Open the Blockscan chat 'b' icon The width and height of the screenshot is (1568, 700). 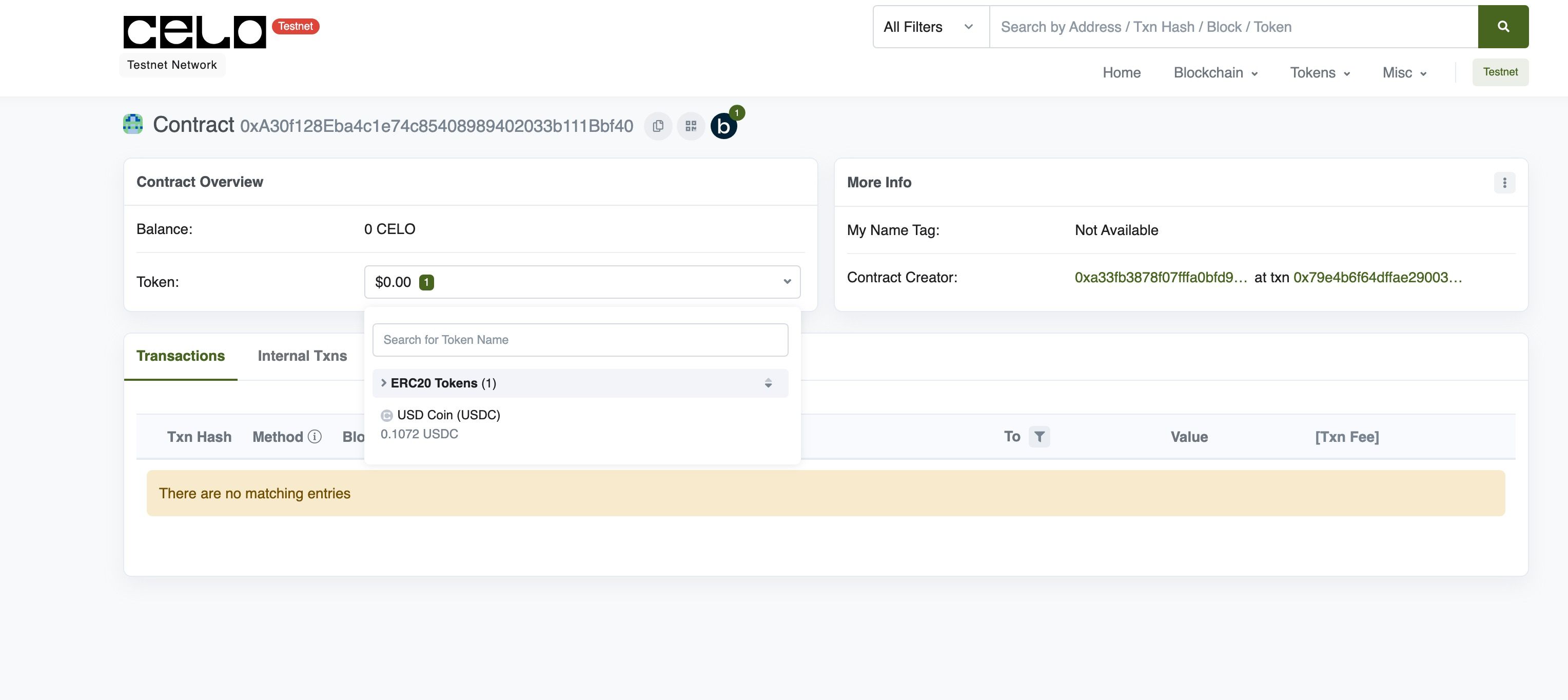click(x=724, y=126)
